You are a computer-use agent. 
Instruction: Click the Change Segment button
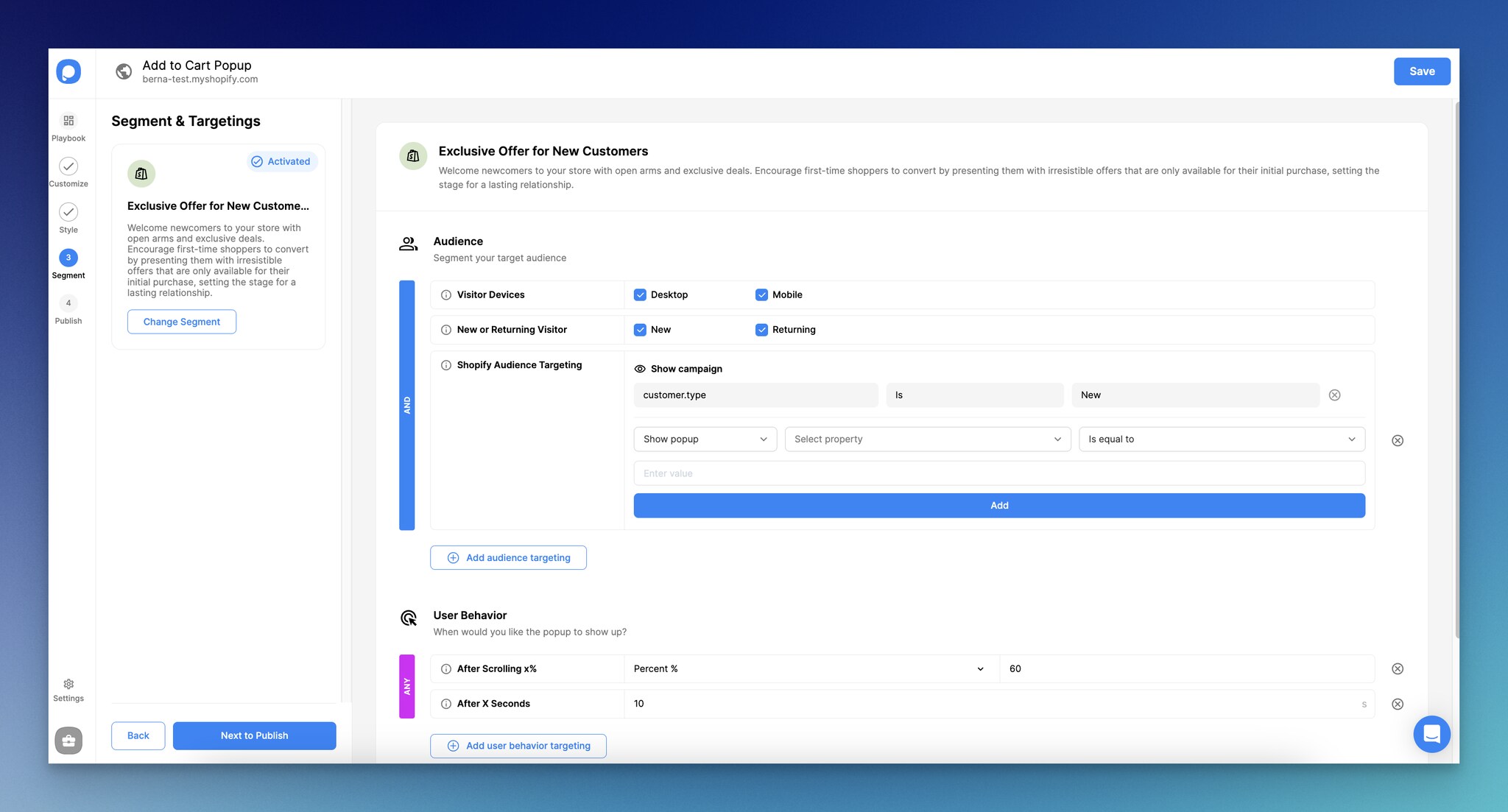[181, 322]
